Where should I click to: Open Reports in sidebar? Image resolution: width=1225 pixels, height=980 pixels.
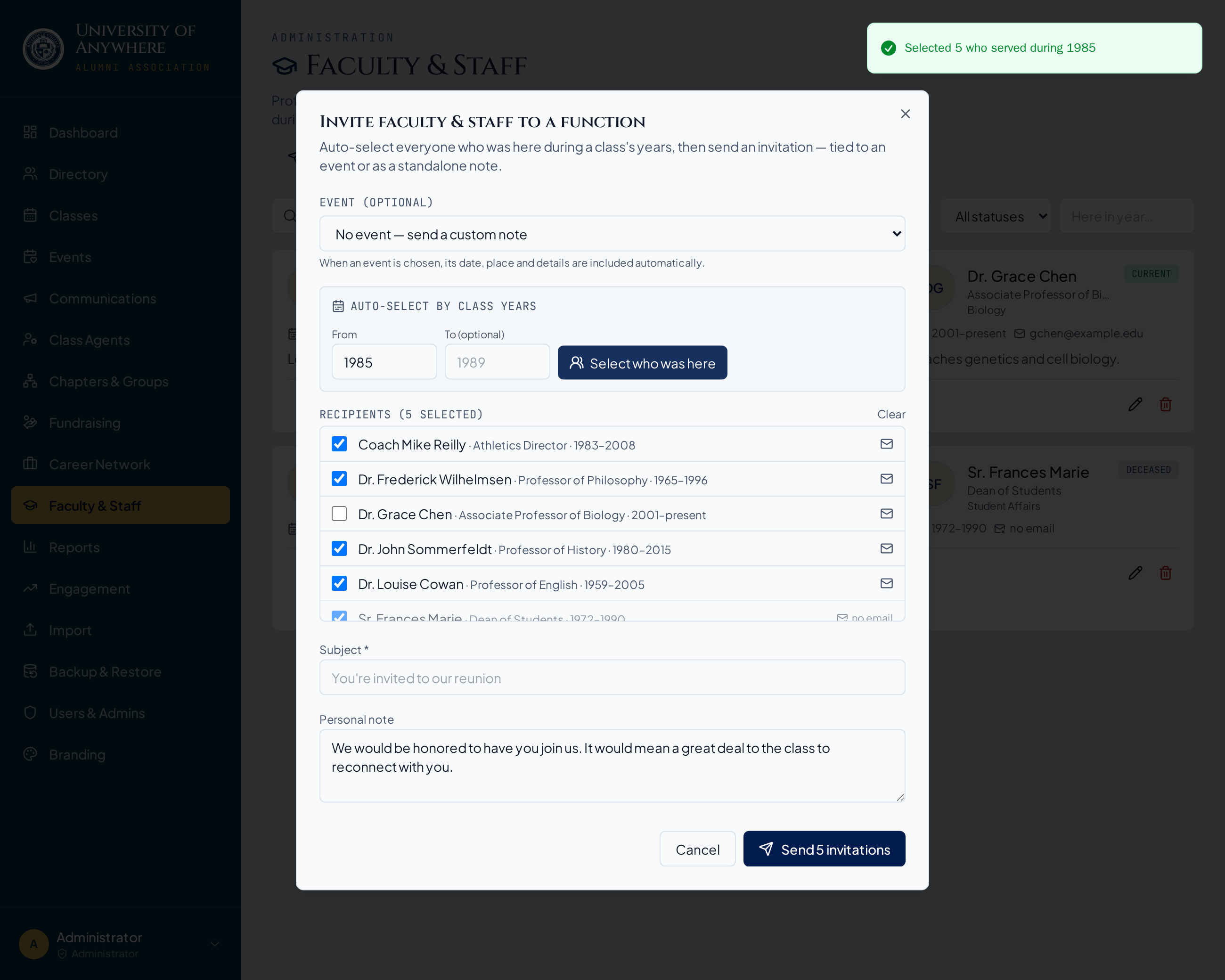click(x=121, y=547)
